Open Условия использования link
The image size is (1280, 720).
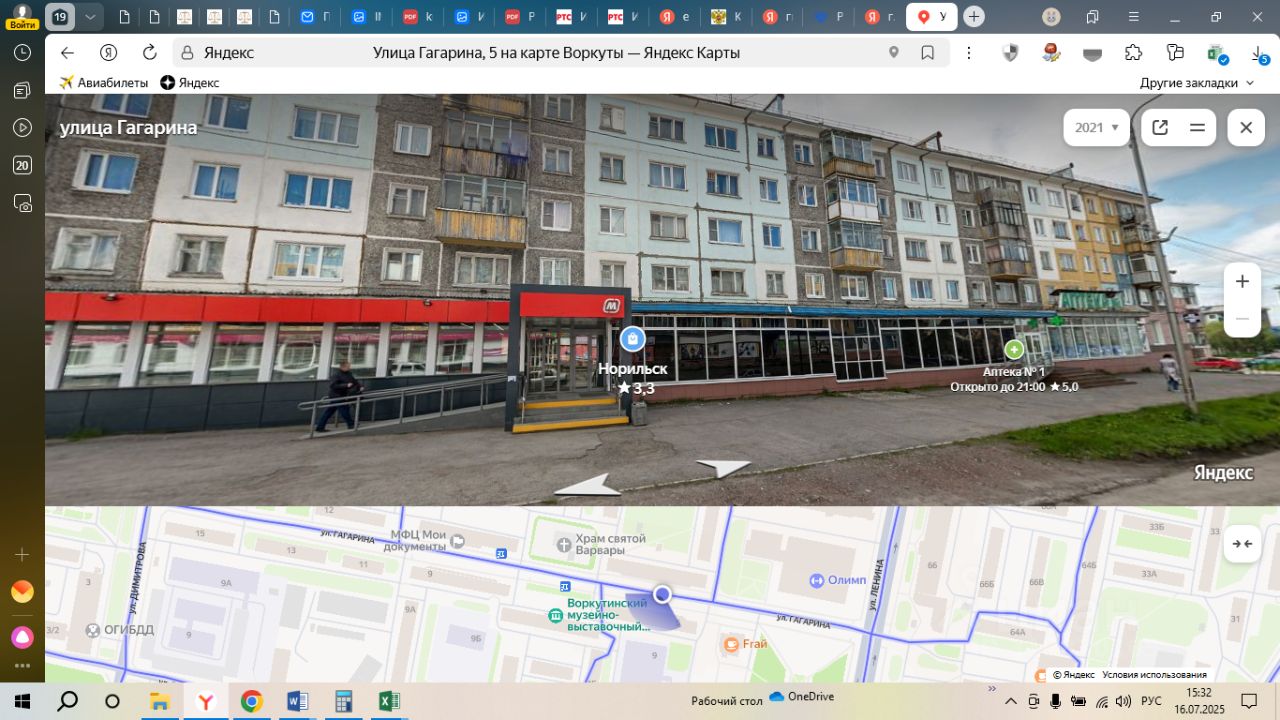[x=1154, y=675]
